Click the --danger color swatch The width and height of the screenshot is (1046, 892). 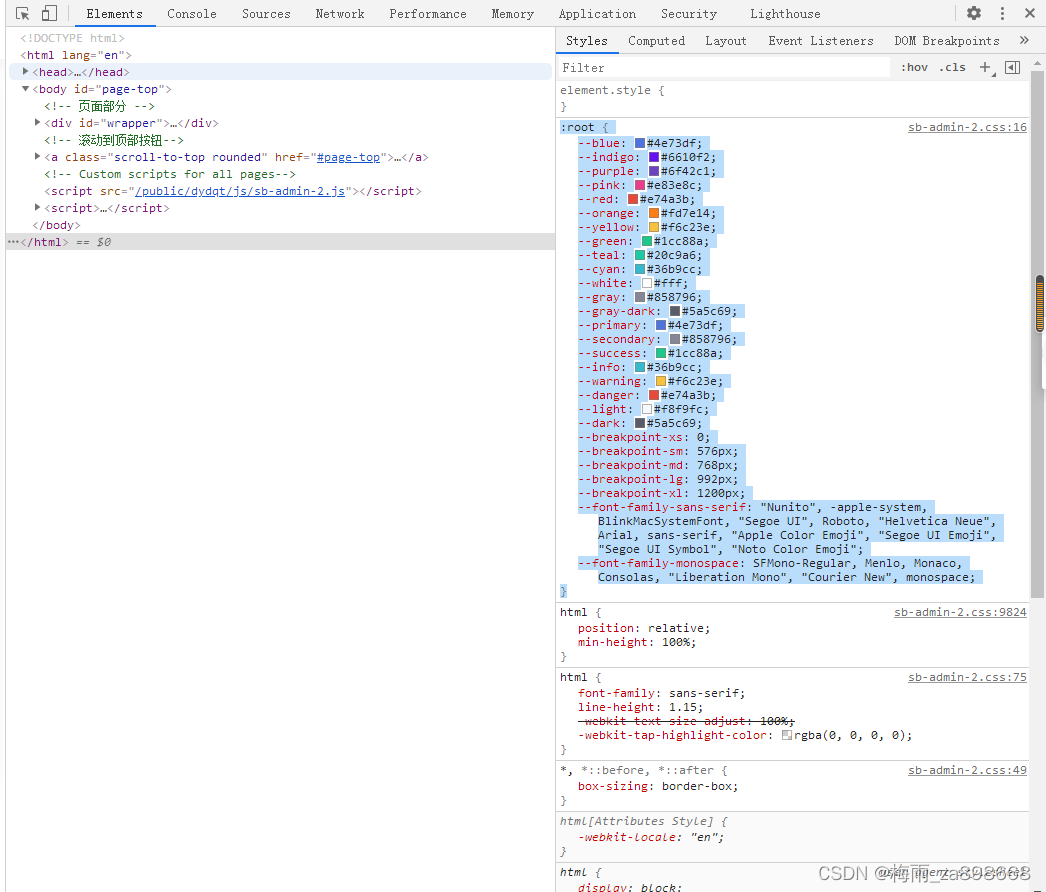tap(654, 395)
